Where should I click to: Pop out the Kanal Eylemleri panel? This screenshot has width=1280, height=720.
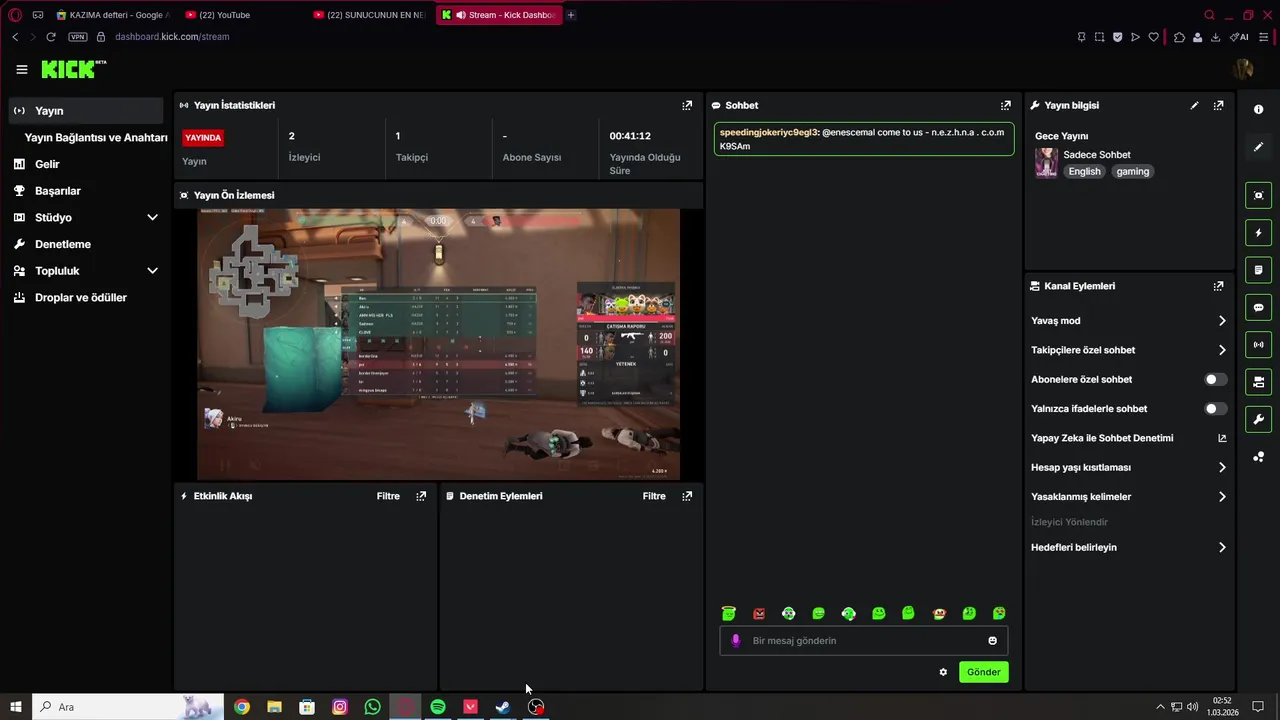[1218, 286]
